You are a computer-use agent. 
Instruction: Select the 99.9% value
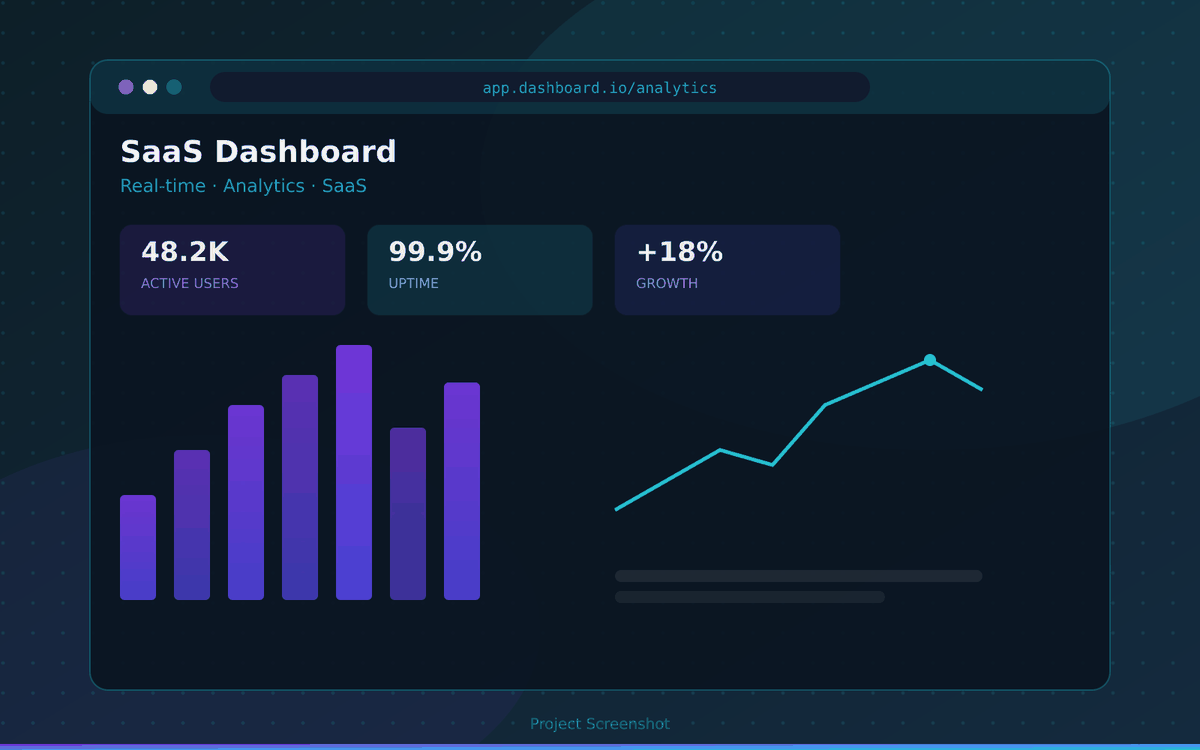point(435,252)
